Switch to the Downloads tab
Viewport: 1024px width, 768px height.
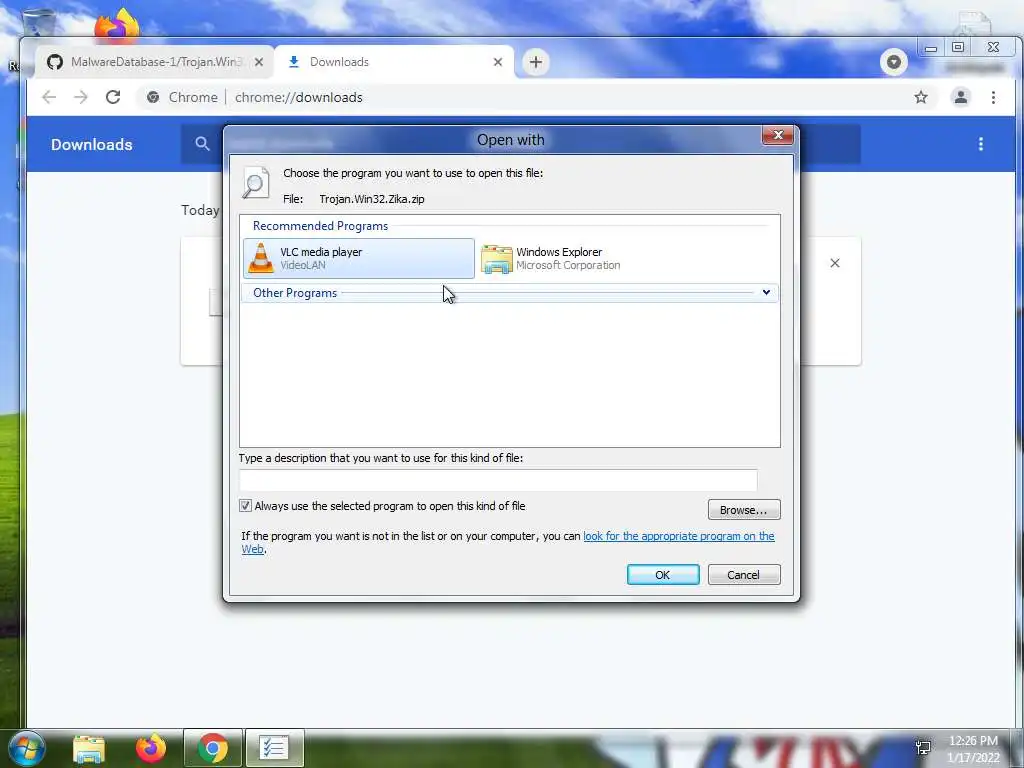click(394, 62)
